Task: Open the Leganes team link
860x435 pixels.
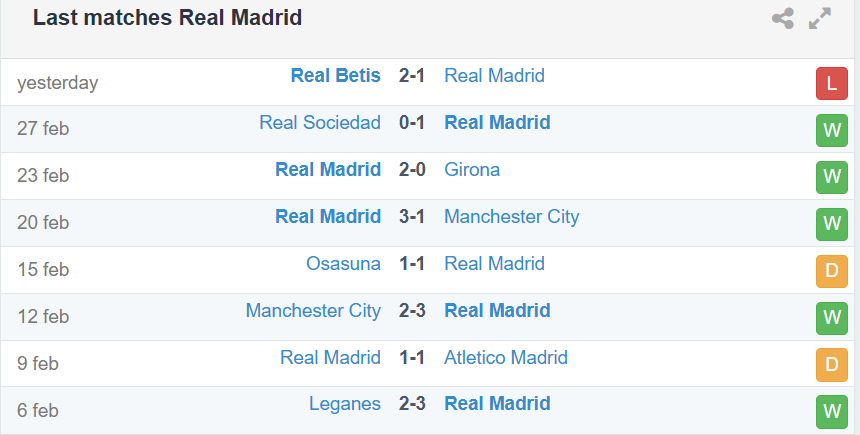Action: point(344,404)
